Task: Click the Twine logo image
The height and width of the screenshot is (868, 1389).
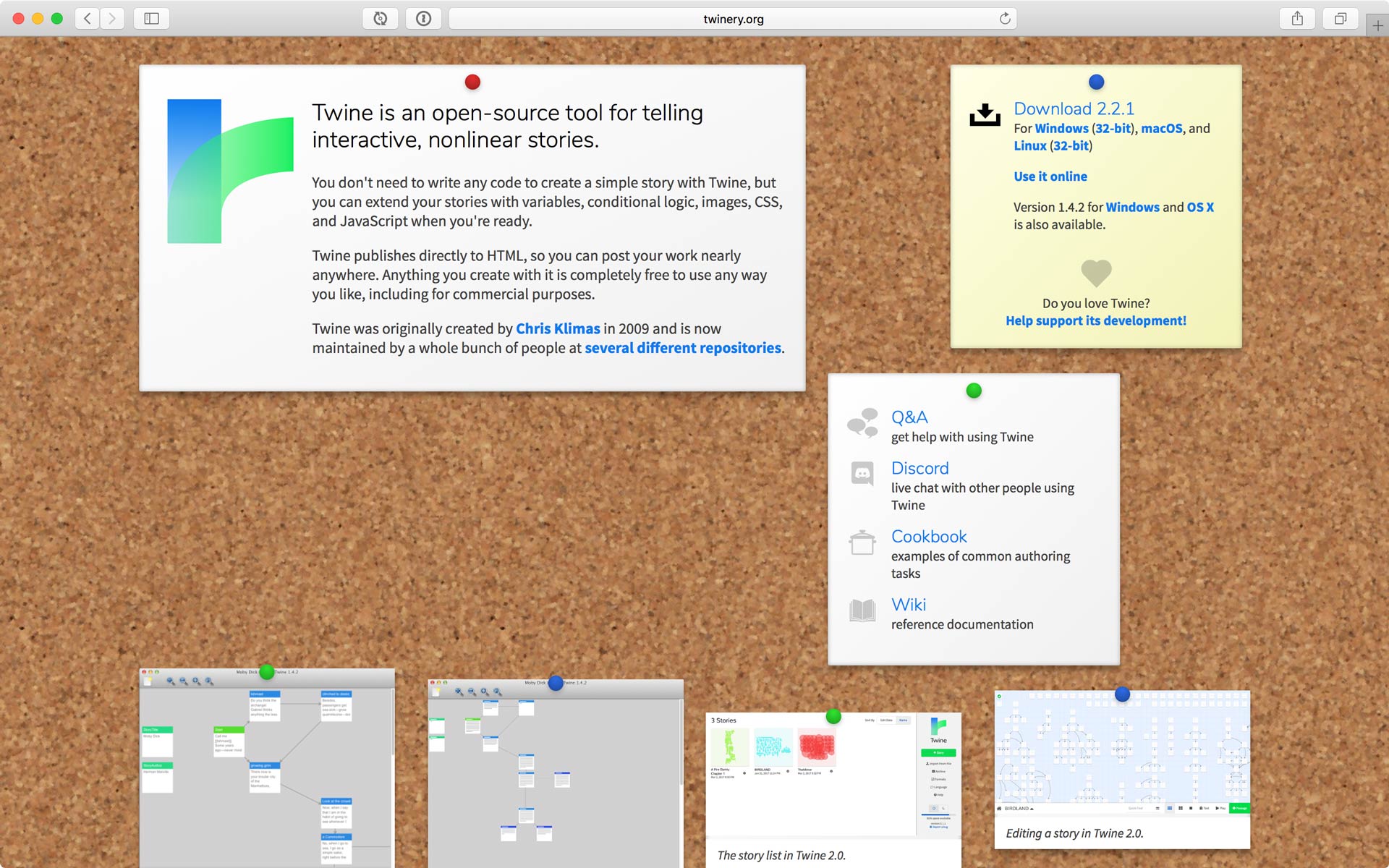Action: [x=230, y=171]
